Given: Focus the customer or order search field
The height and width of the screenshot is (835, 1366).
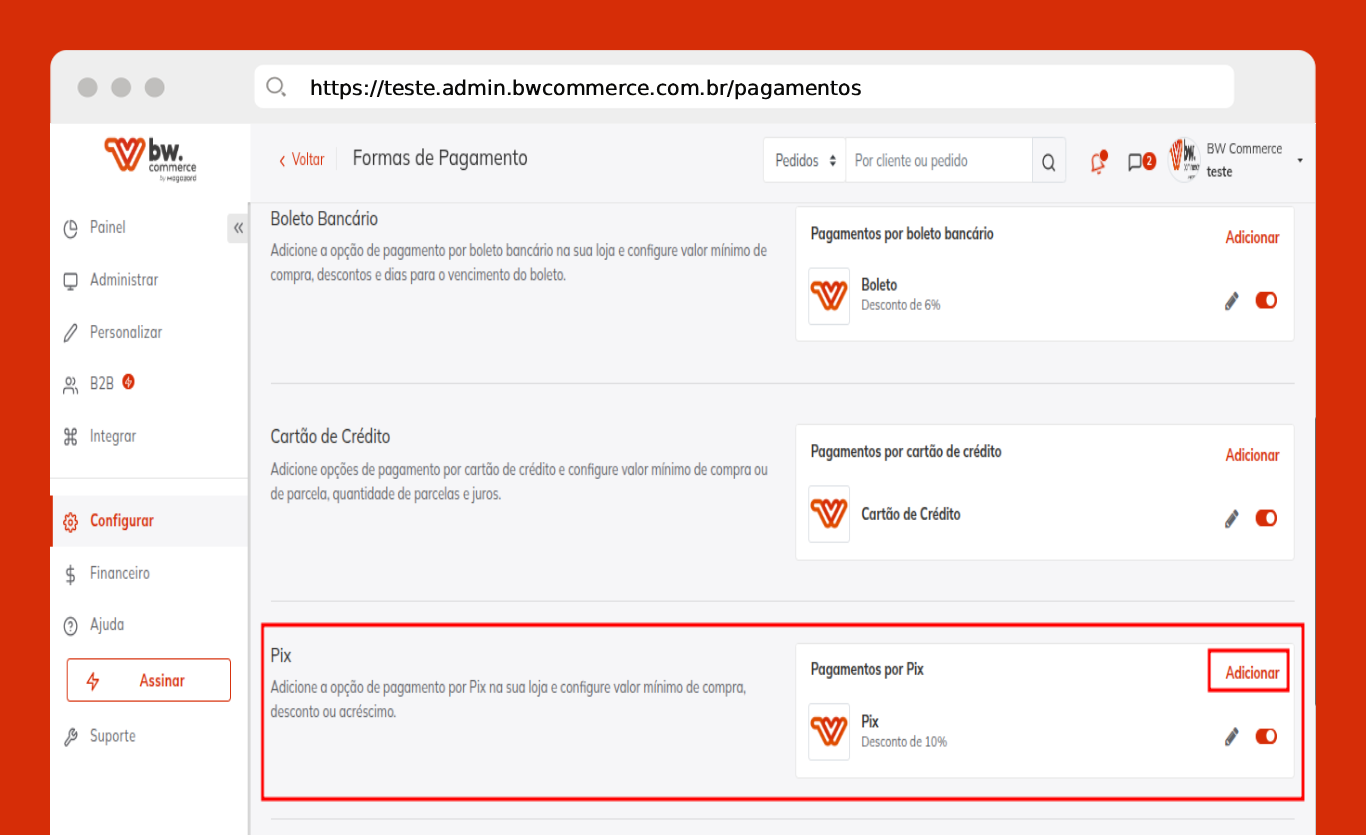Looking at the screenshot, I should click(937, 161).
